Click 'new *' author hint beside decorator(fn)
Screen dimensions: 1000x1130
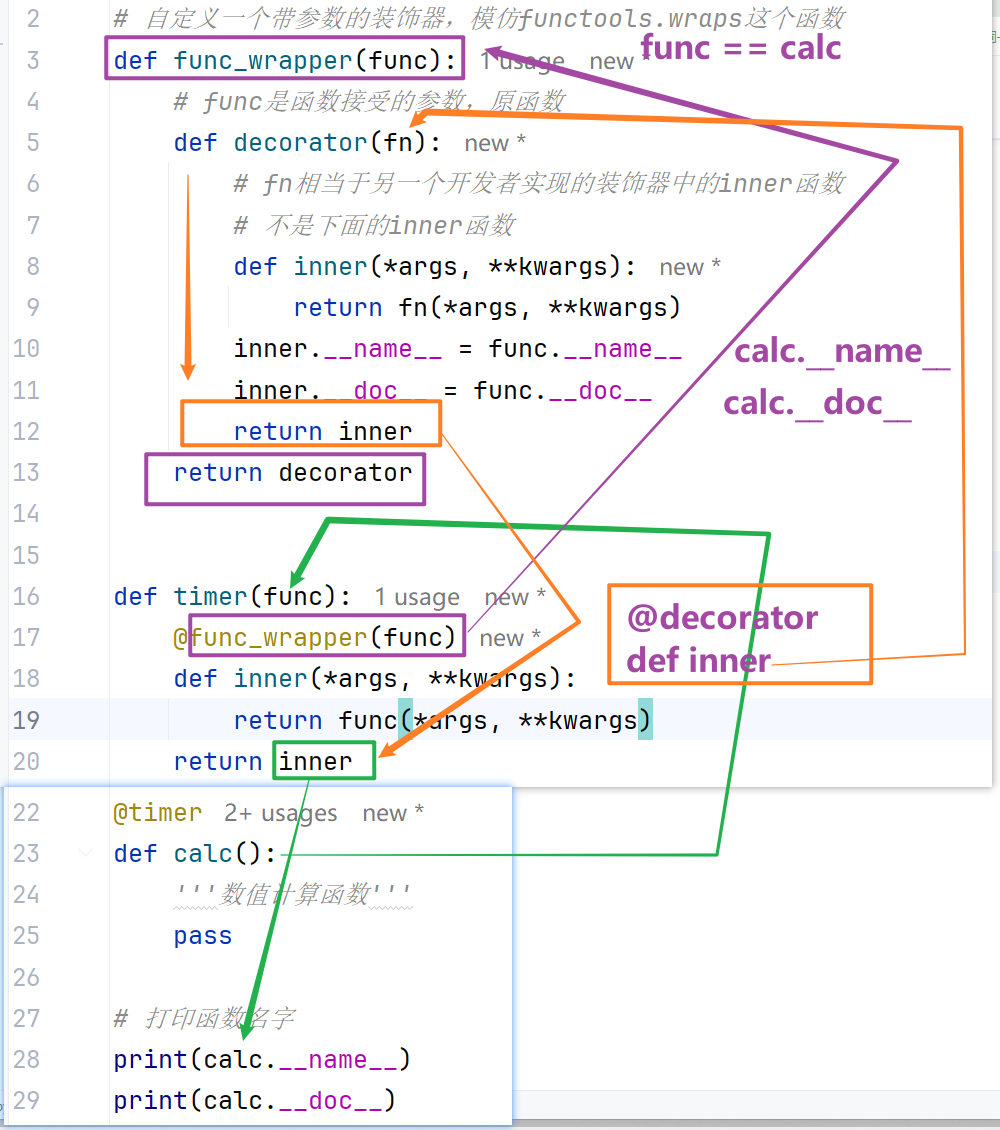click(495, 143)
